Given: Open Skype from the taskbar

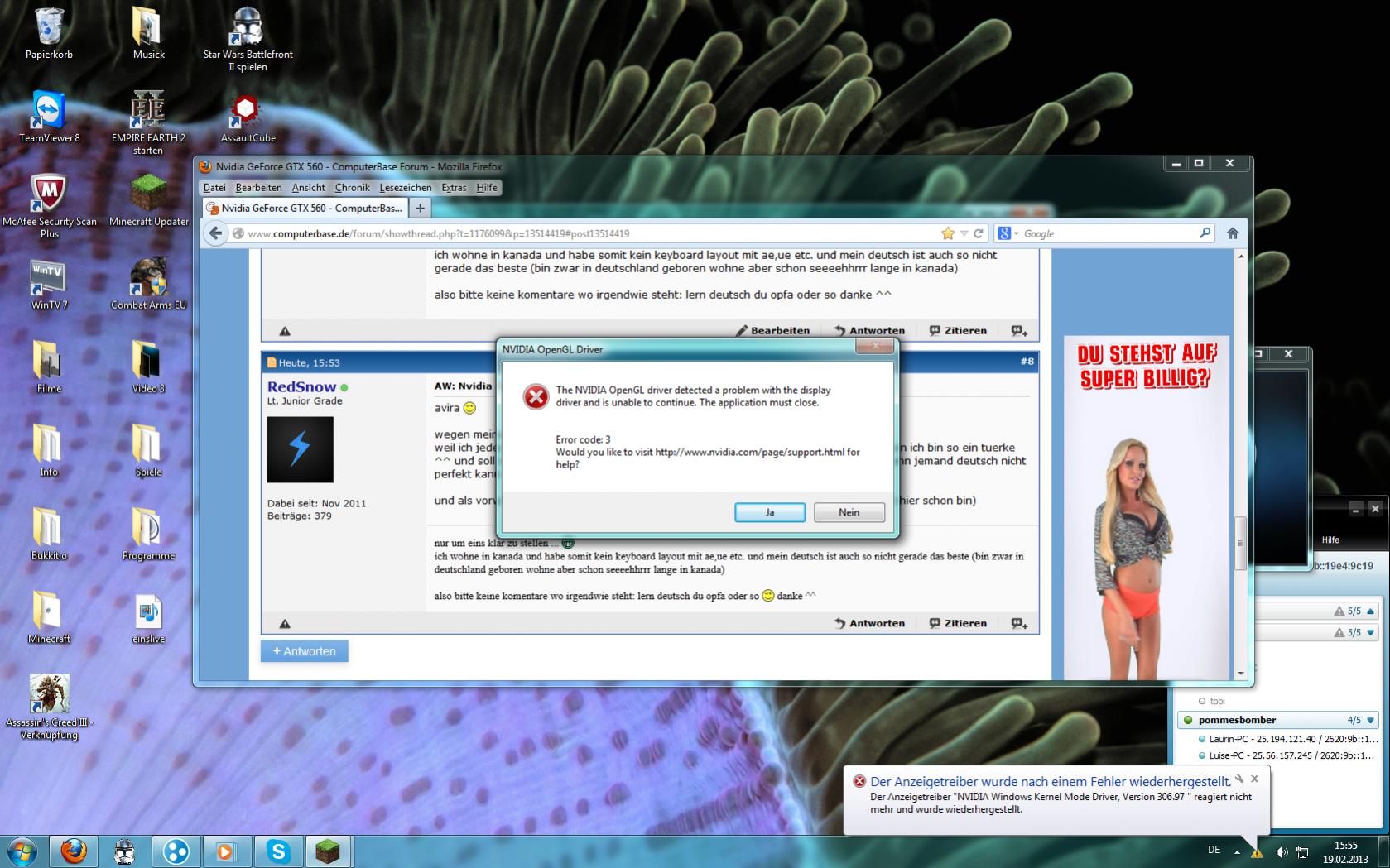Looking at the screenshot, I should [x=277, y=851].
